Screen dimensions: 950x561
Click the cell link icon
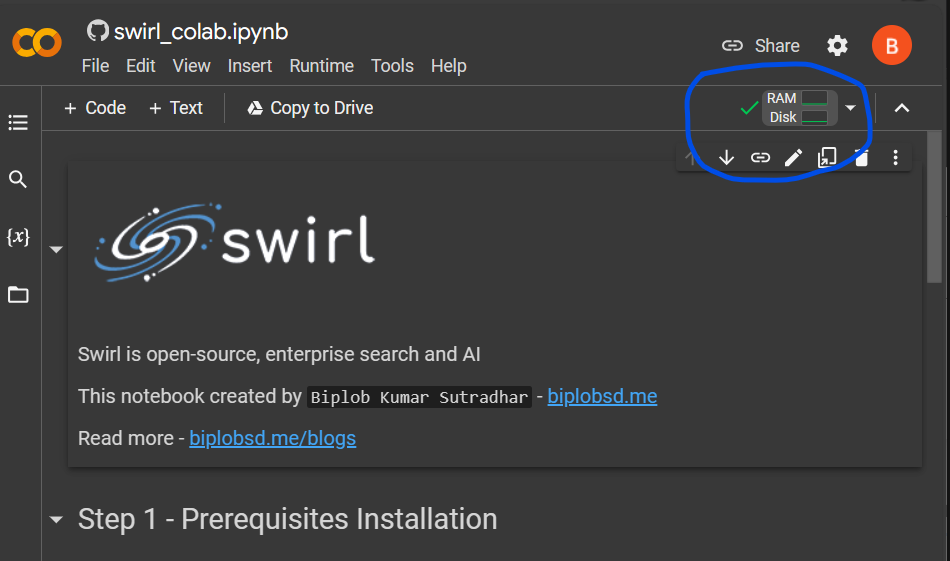[x=760, y=158]
